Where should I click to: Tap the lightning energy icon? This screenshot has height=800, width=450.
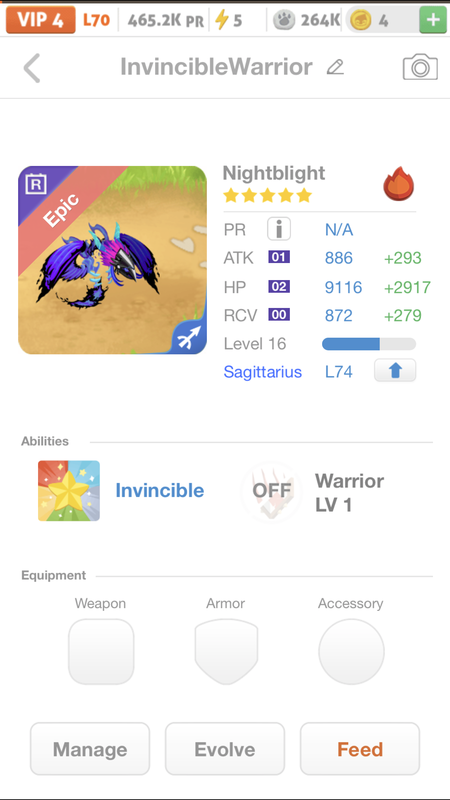tap(221, 20)
